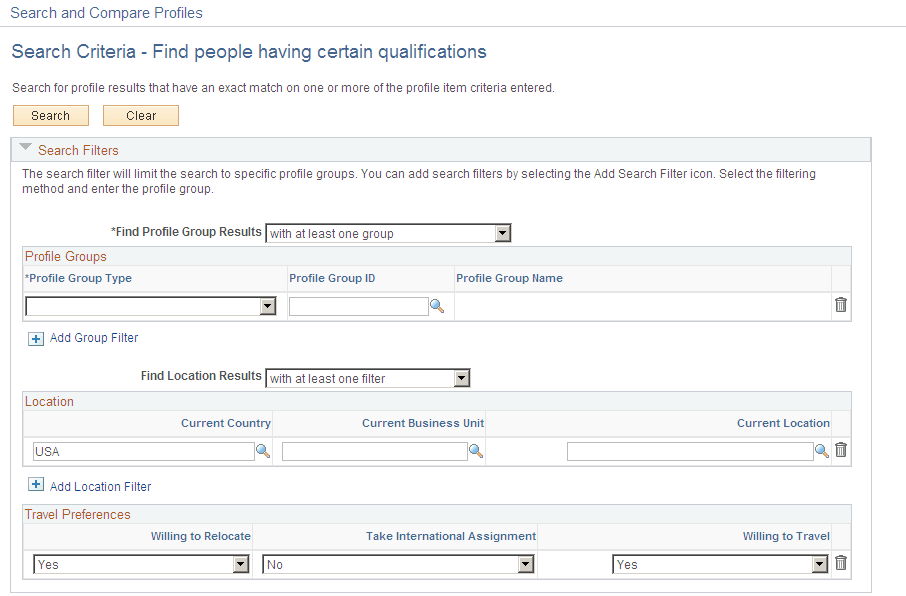This screenshot has width=906, height=596.
Task: Open the Willing to Relocate dropdown
Action: click(x=240, y=563)
